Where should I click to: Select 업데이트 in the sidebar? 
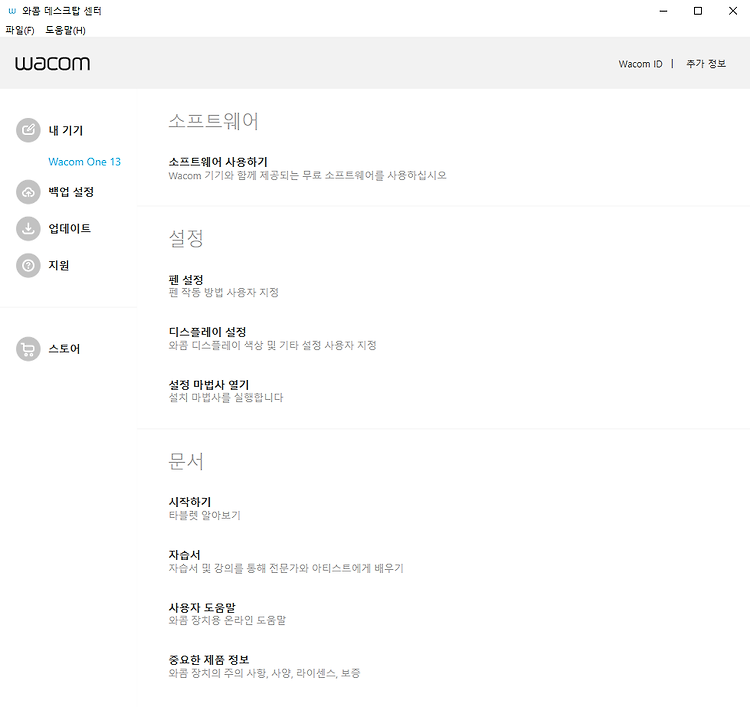point(69,229)
